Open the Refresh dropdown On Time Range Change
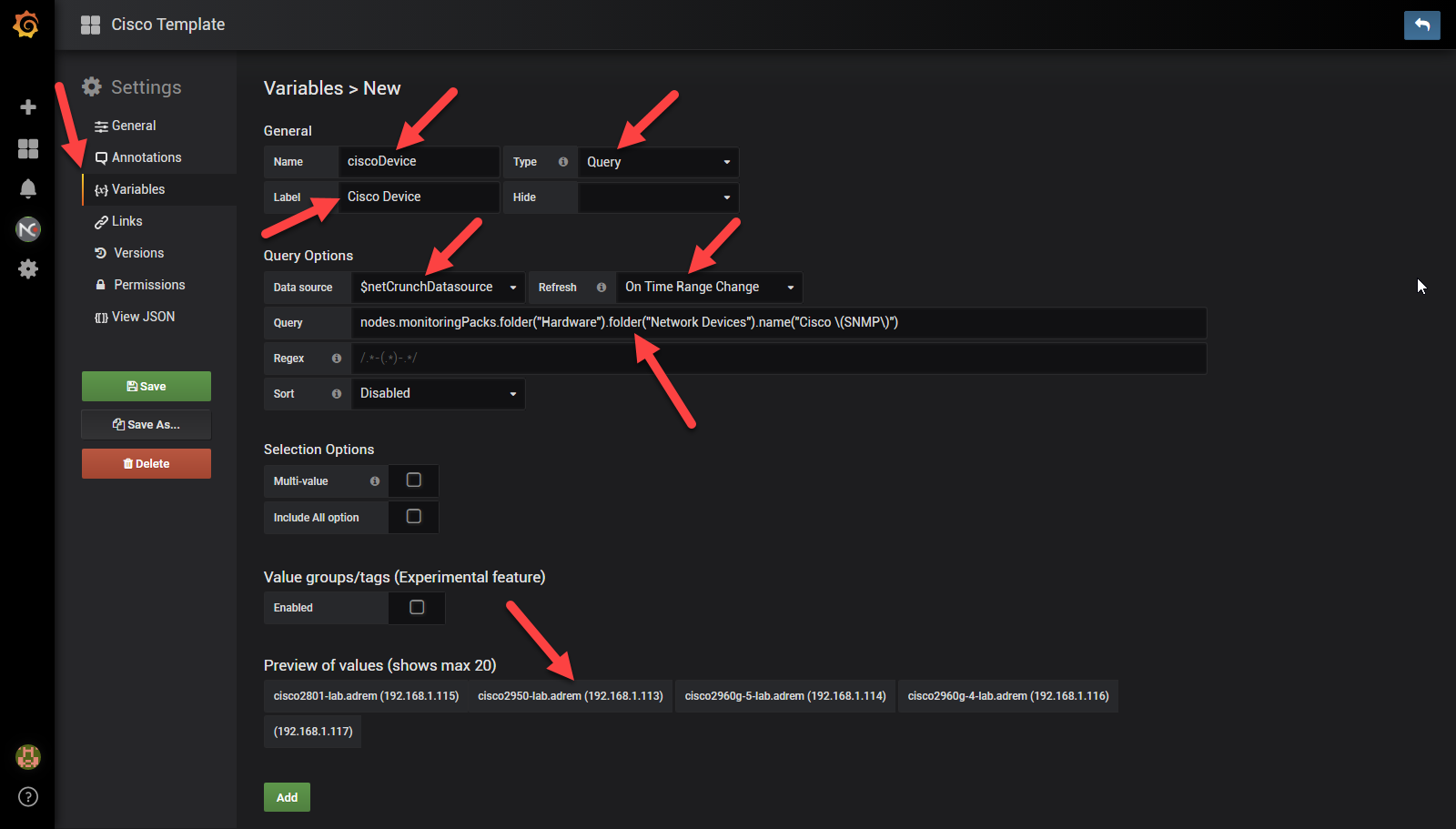Viewport: 1456px width, 829px height. point(709,288)
